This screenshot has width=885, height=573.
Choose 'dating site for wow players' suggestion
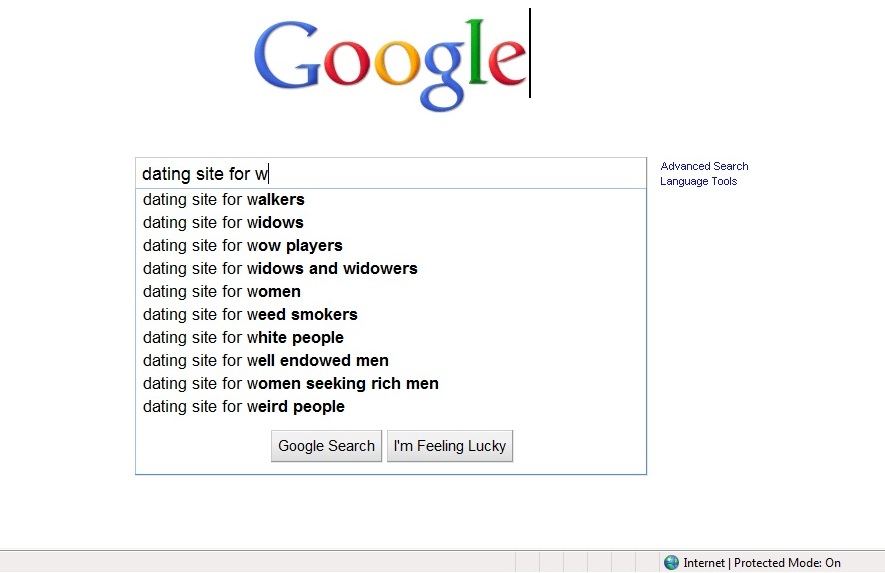click(x=391, y=246)
